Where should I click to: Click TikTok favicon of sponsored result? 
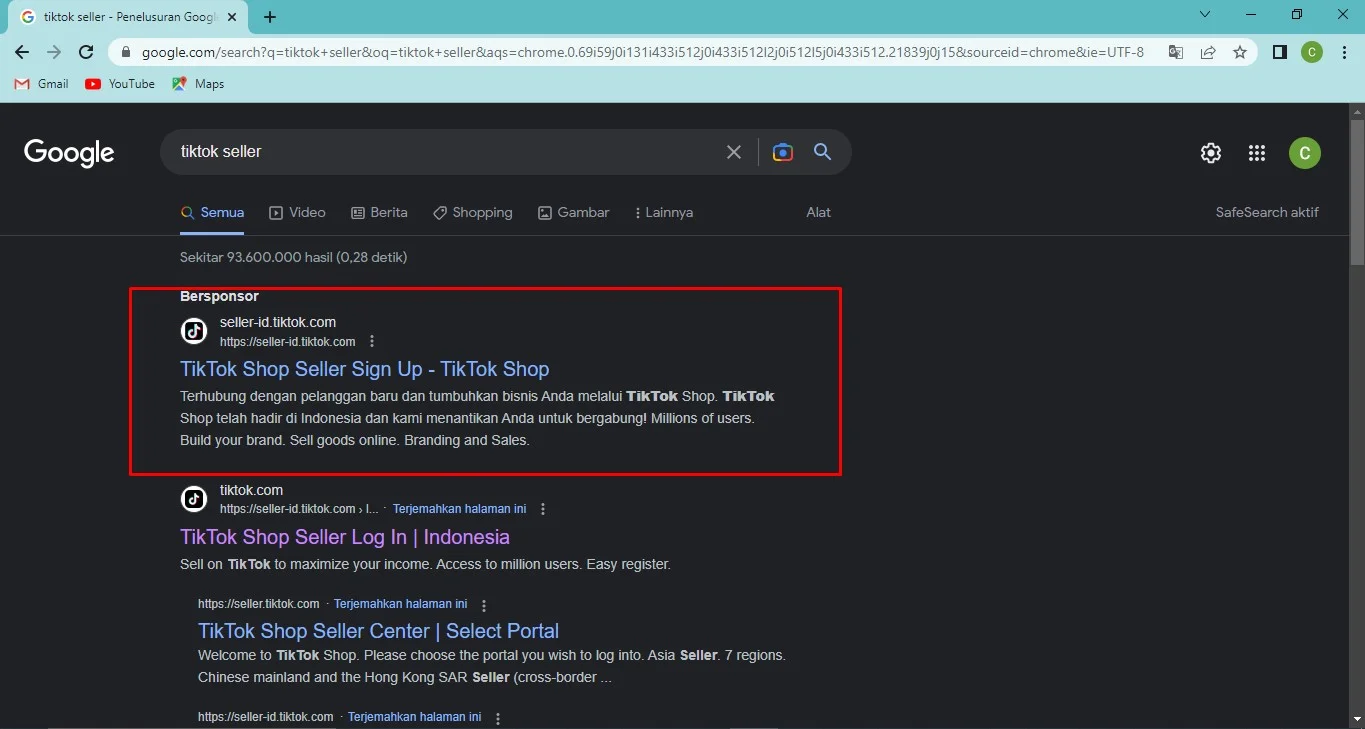194,331
